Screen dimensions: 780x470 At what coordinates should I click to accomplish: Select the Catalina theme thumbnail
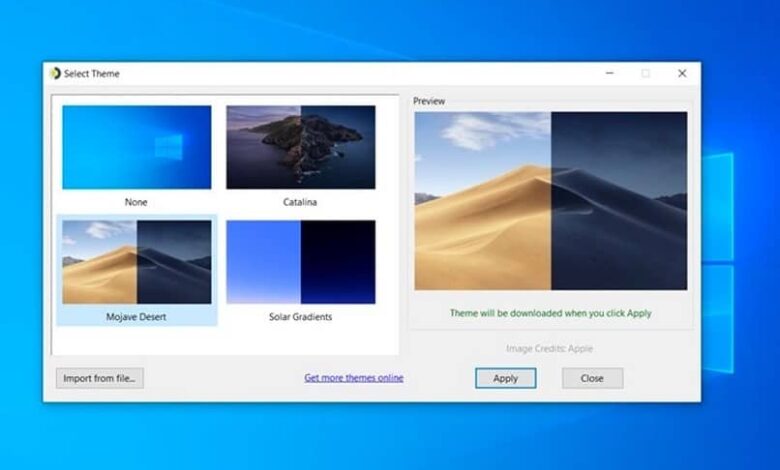pyautogui.click(x=301, y=147)
